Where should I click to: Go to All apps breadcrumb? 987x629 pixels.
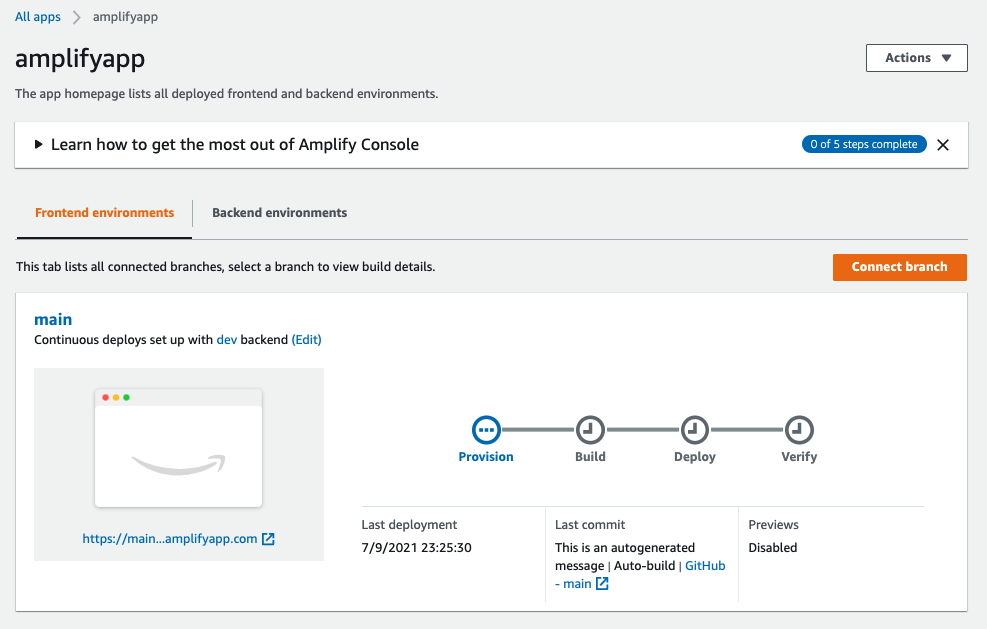coord(38,17)
